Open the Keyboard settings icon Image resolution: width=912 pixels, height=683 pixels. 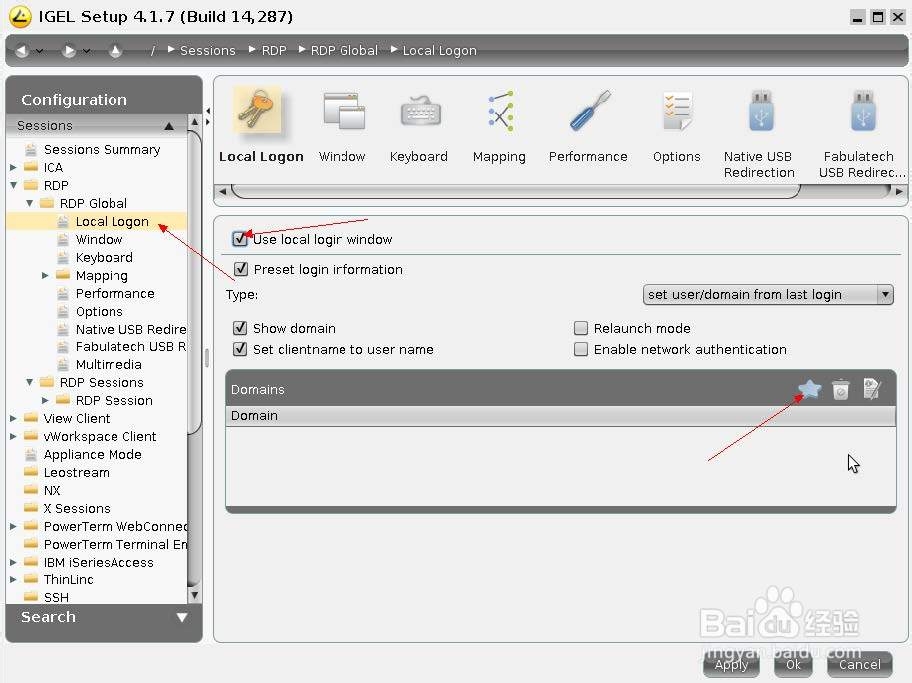point(421,111)
